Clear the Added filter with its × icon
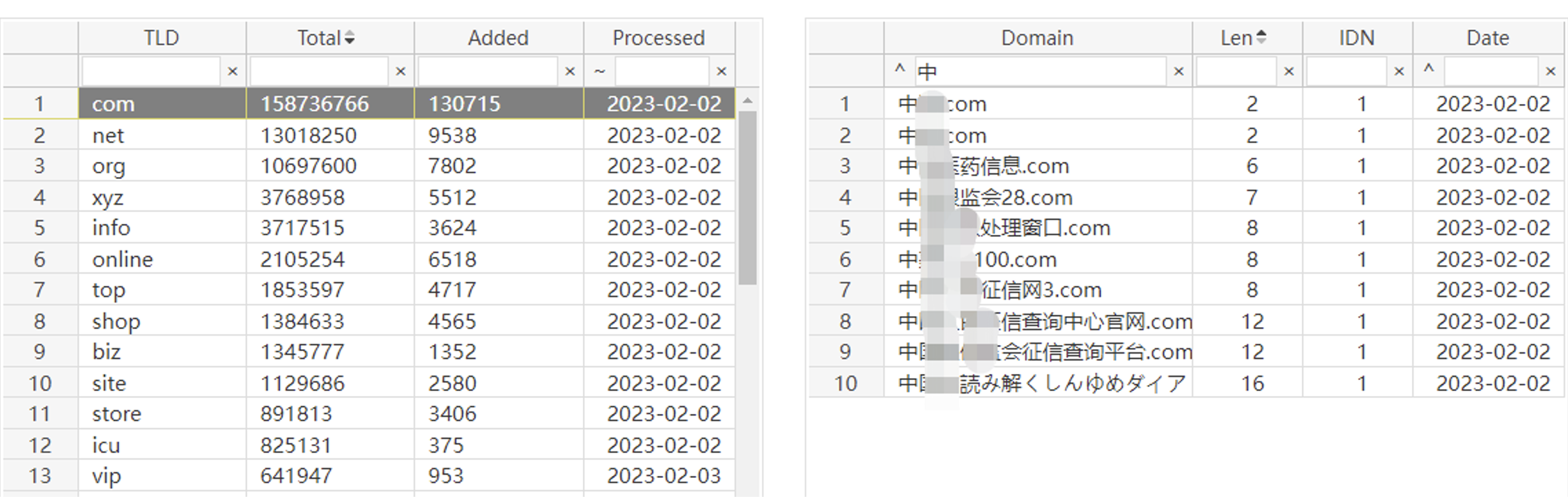Image resolution: width=1568 pixels, height=503 pixels. click(569, 71)
